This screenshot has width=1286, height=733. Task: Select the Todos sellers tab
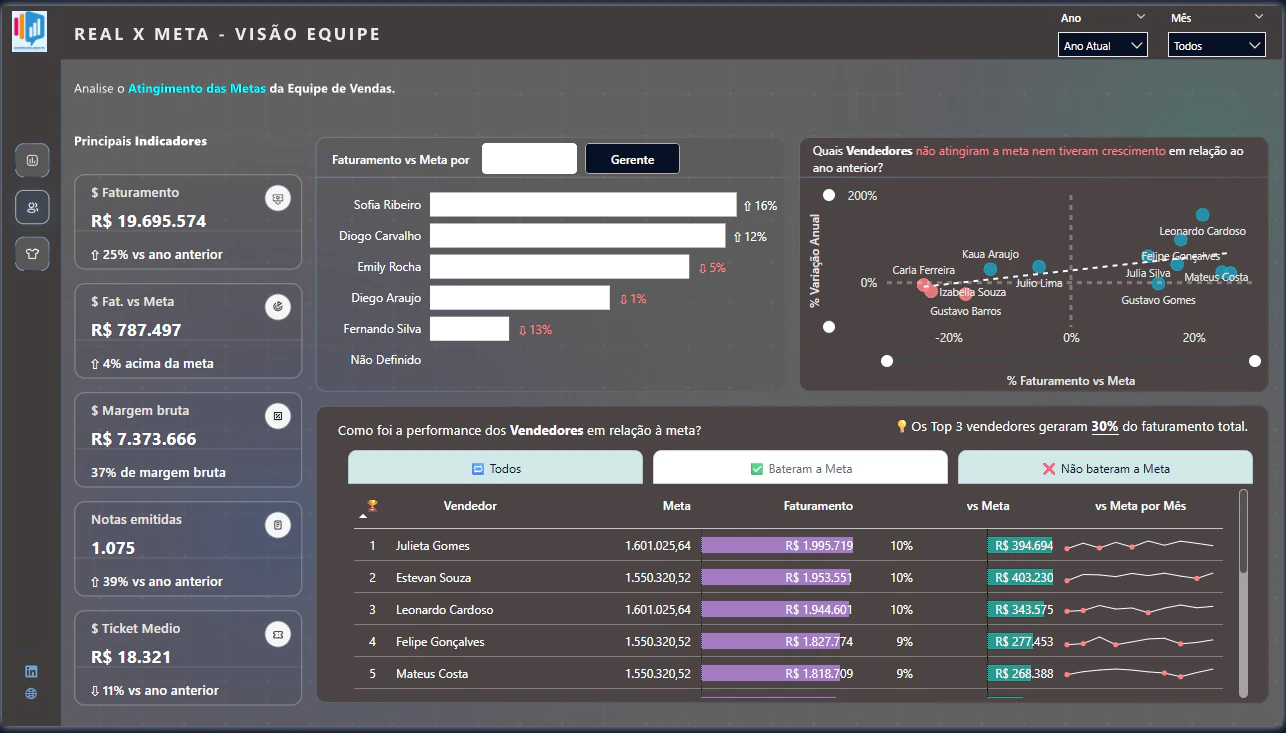(x=495, y=468)
